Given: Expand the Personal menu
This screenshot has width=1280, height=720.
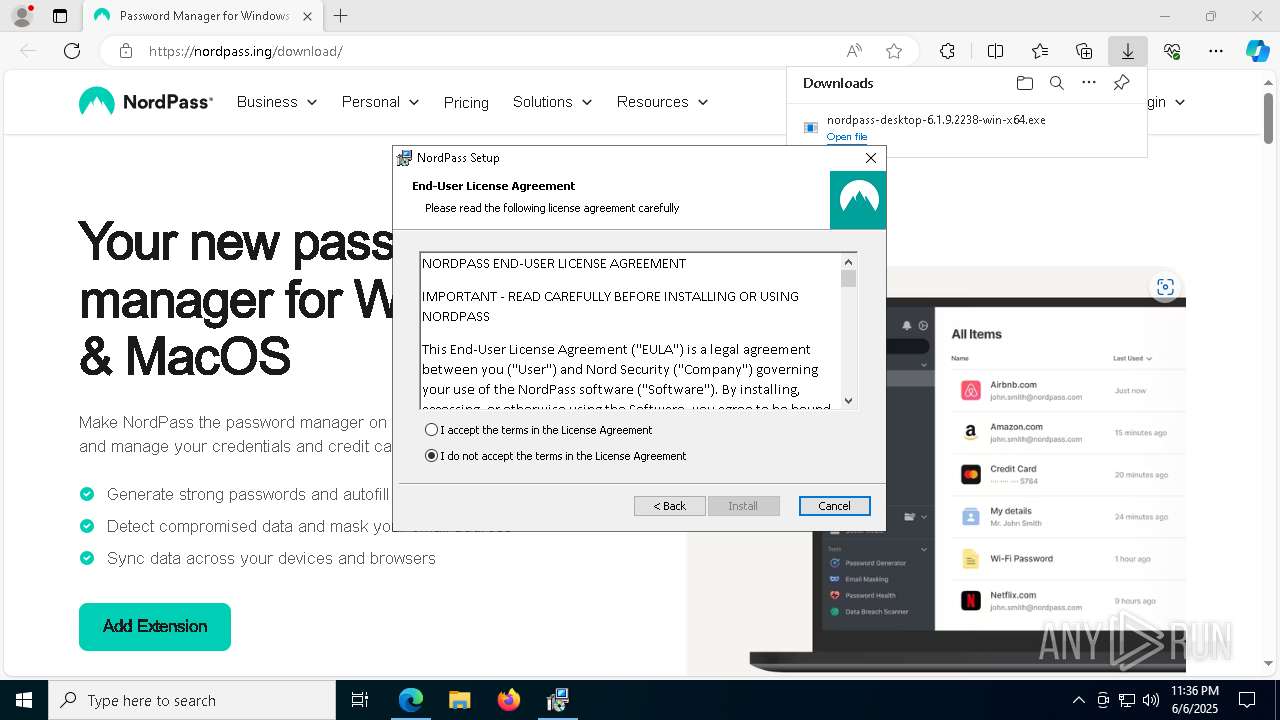Looking at the screenshot, I should click(x=380, y=102).
